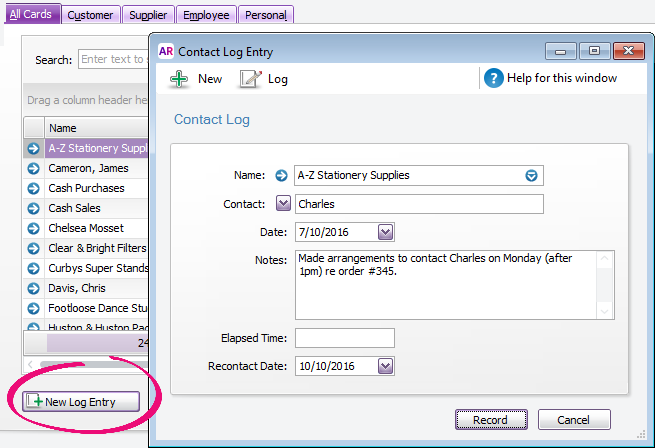Click the New toolbar label
This screenshot has height=448, width=655.
[210, 79]
